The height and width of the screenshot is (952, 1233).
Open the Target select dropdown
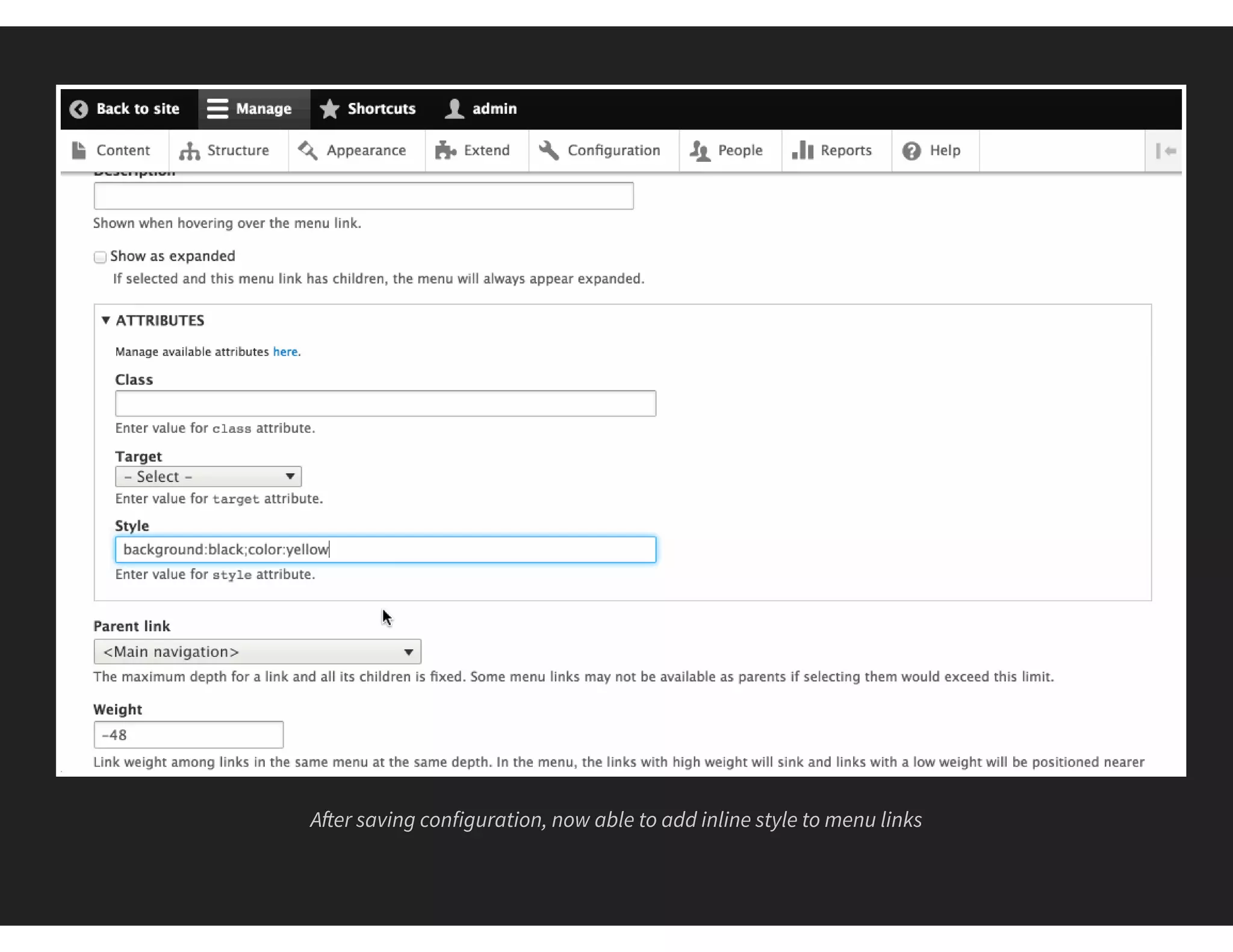pyautogui.click(x=208, y=477)
